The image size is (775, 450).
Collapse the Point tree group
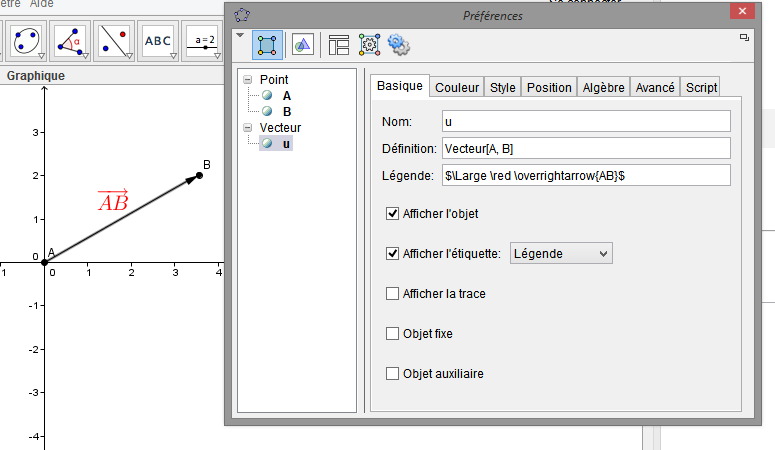(248, 79)
